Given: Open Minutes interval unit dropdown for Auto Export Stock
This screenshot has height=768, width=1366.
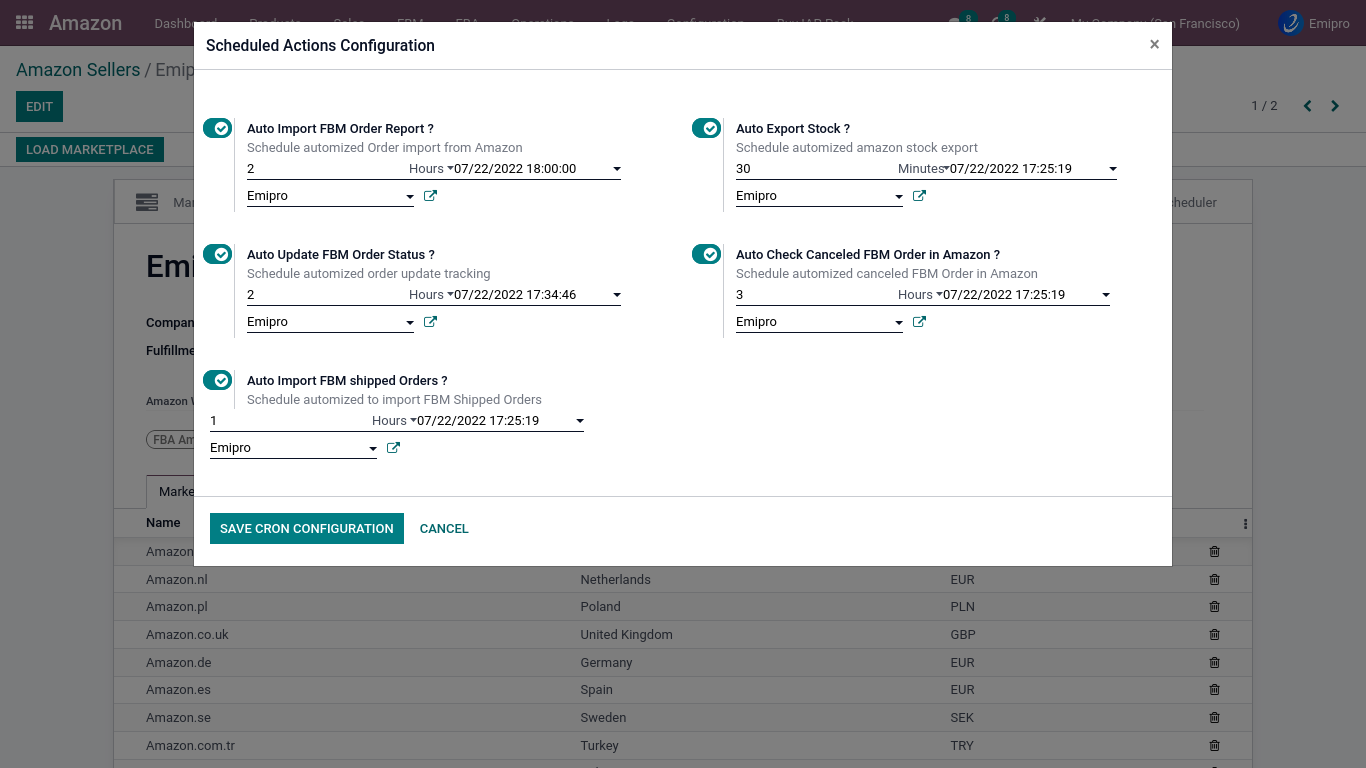Looking at the screenshot, I should (x=922, y=169).
